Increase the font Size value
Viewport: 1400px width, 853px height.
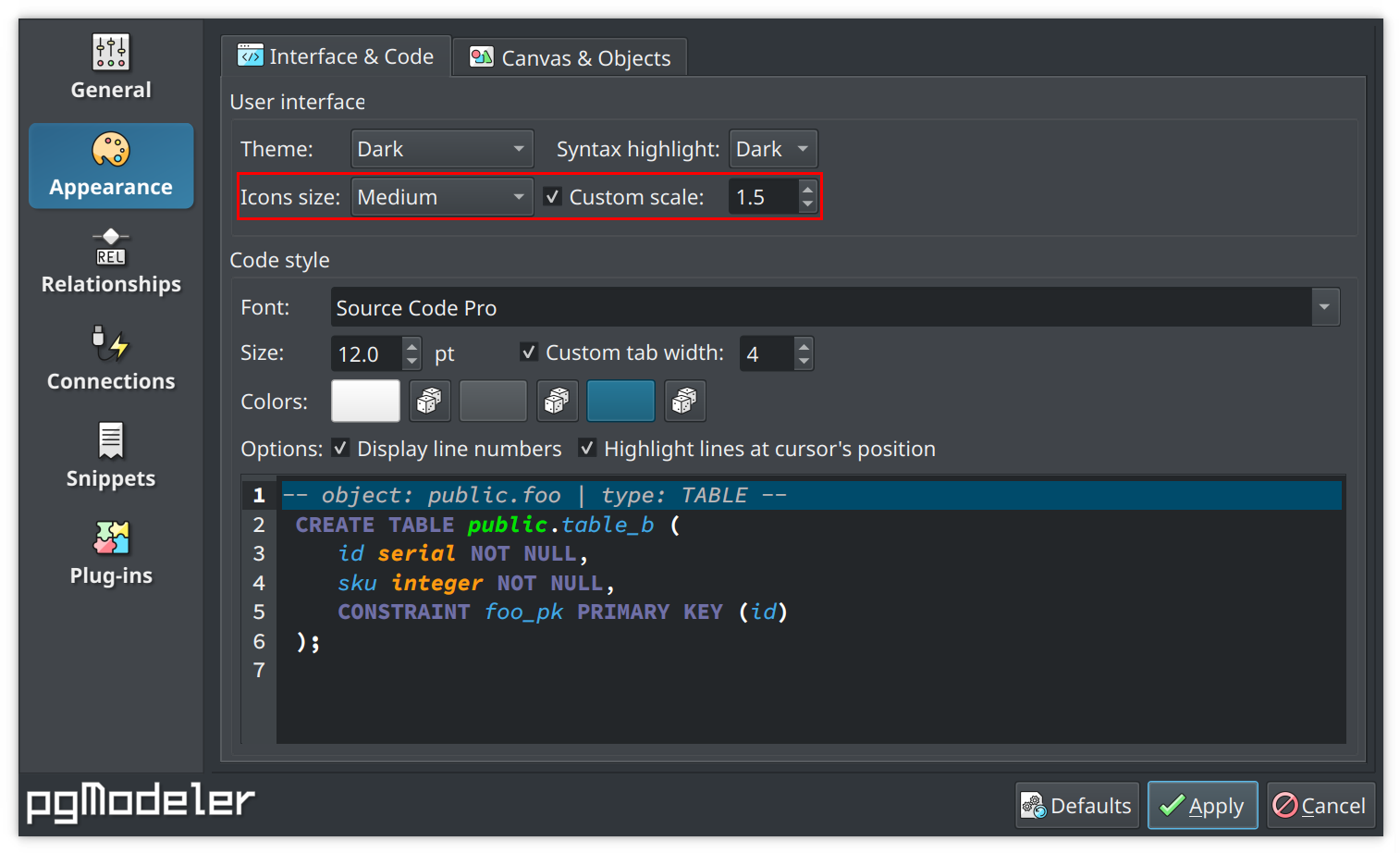[x=412, y=345]
